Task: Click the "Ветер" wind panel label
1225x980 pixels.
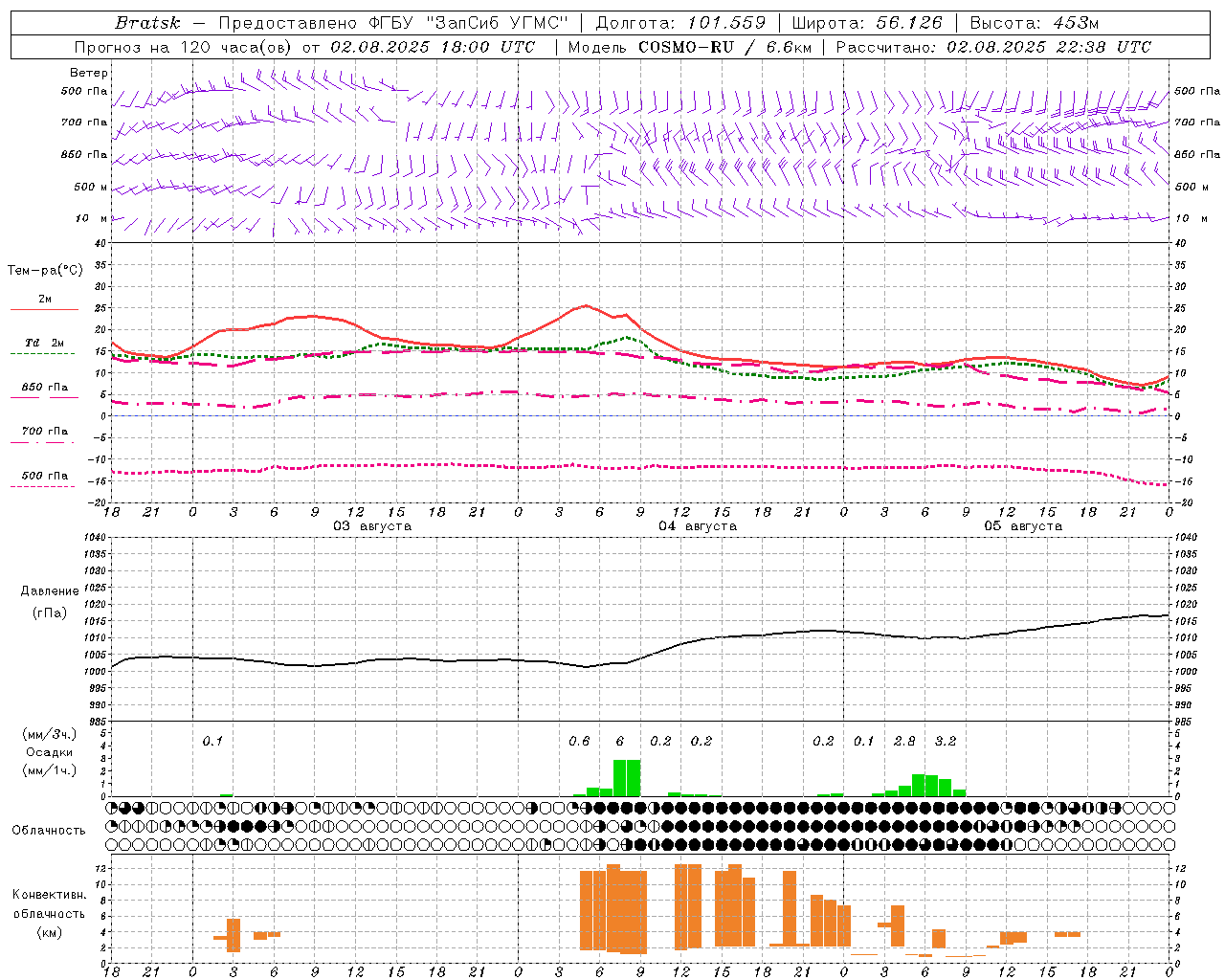Action: (x=89, y=73)
